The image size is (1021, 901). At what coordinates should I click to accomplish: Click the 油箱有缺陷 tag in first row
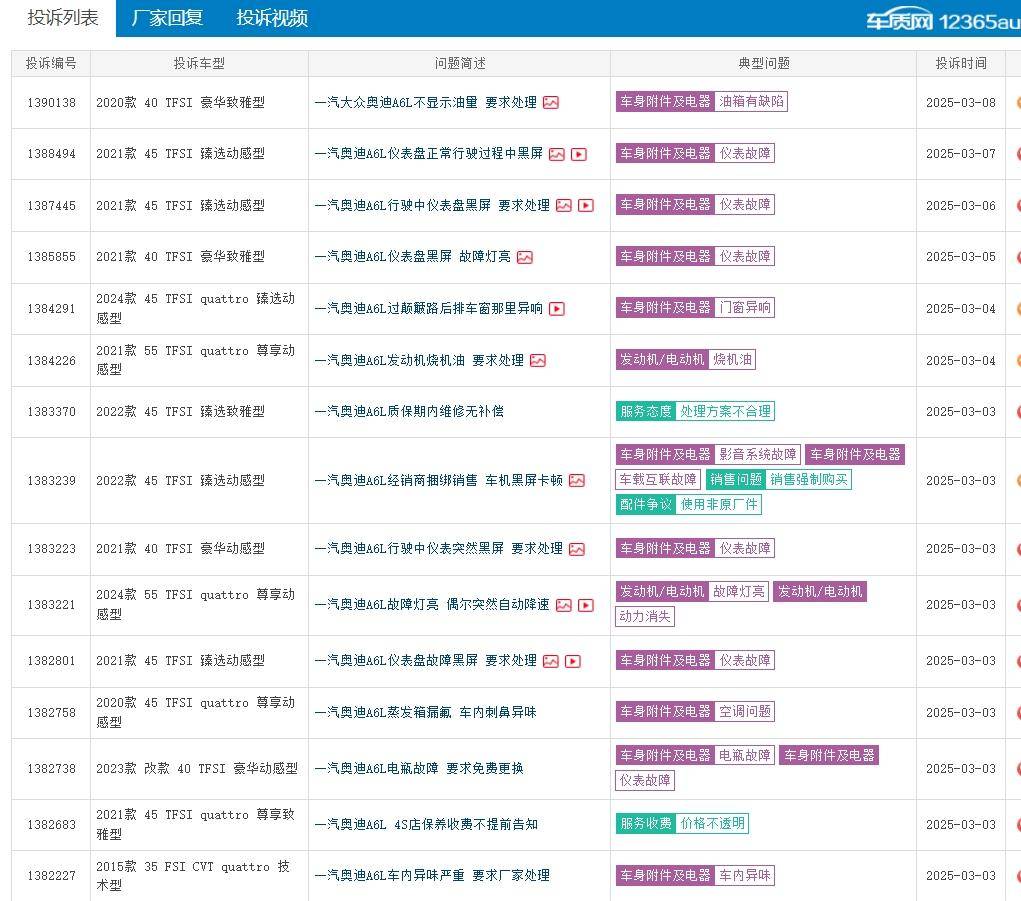[x=751, y=101]
